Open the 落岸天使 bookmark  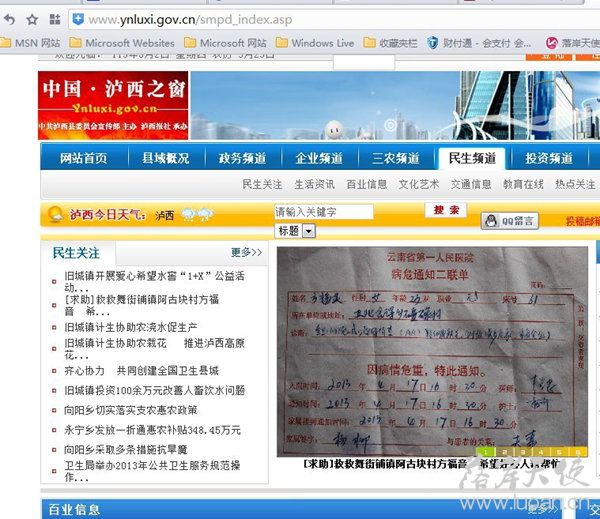572,42
